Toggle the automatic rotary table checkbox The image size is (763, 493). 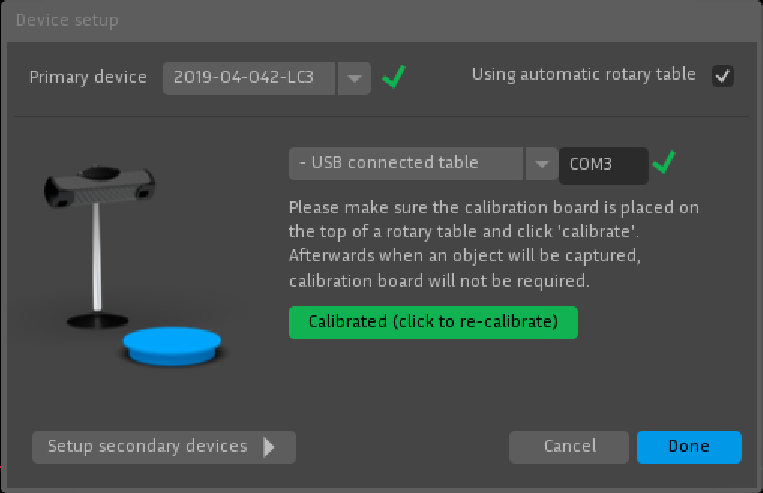pyautogui.click(x=723, y=76)
